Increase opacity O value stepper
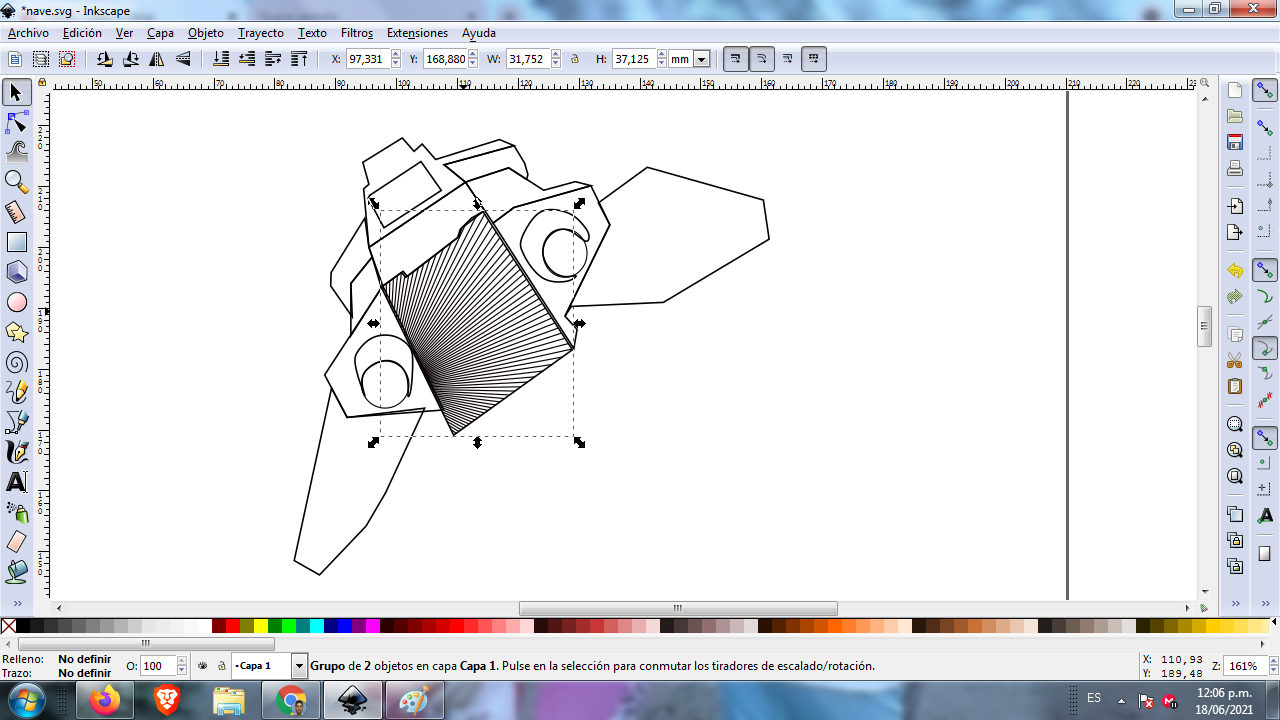 [x=182, y=661]
